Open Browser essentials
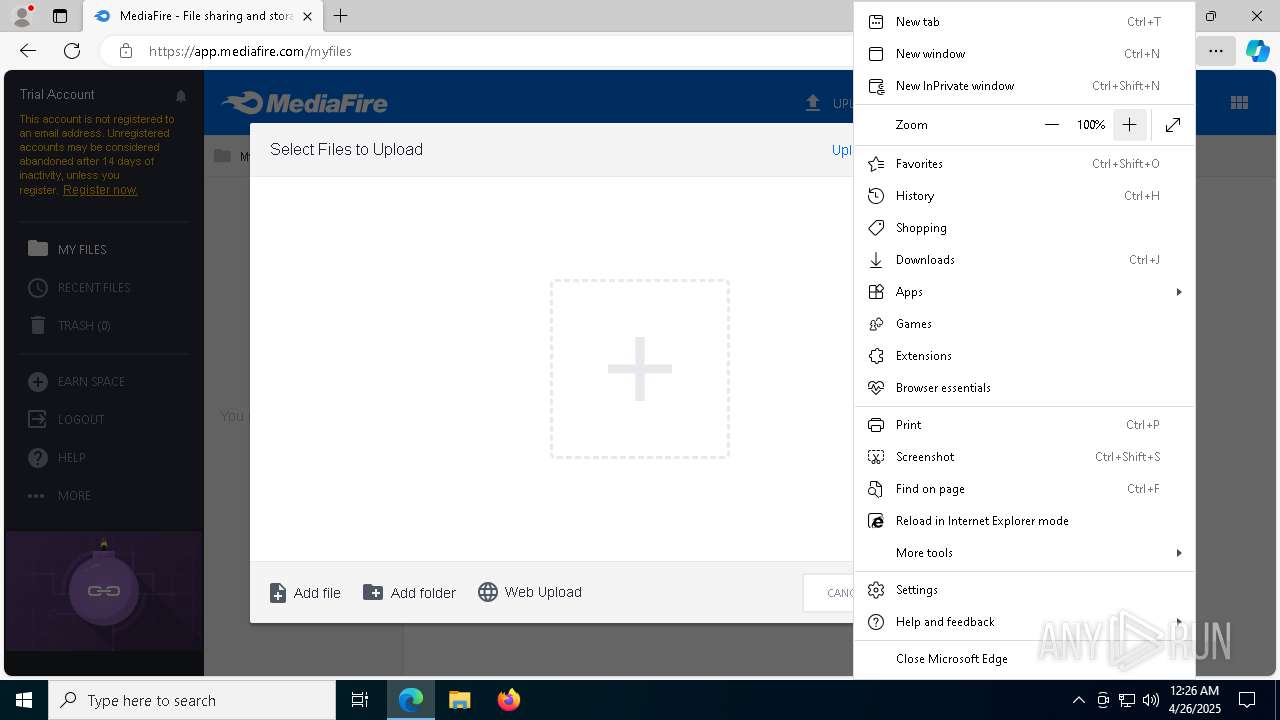1280x720 pixels. point(1024,387)
